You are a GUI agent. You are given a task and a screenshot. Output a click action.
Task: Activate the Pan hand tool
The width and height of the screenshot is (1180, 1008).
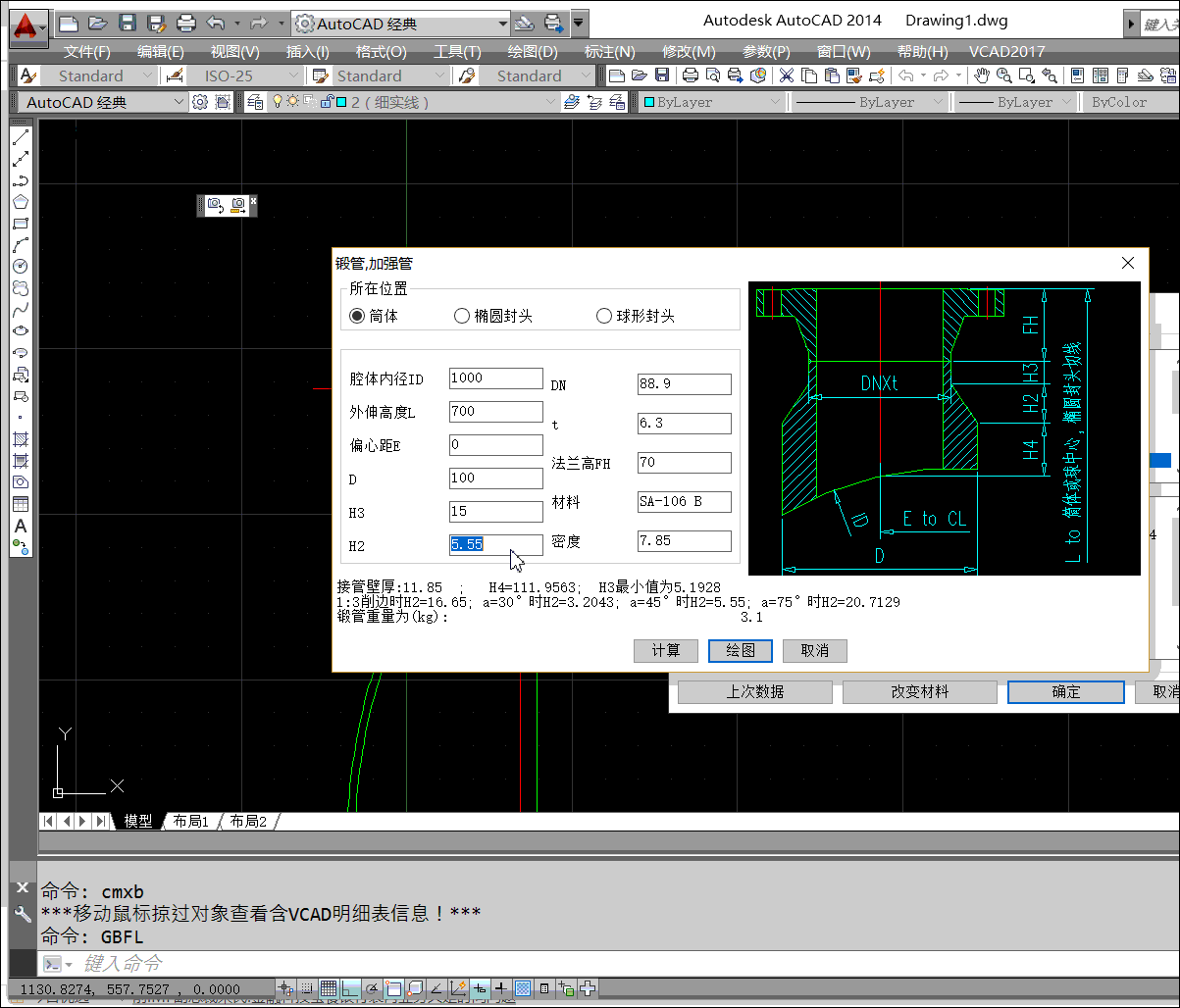[x=980, y=76]
